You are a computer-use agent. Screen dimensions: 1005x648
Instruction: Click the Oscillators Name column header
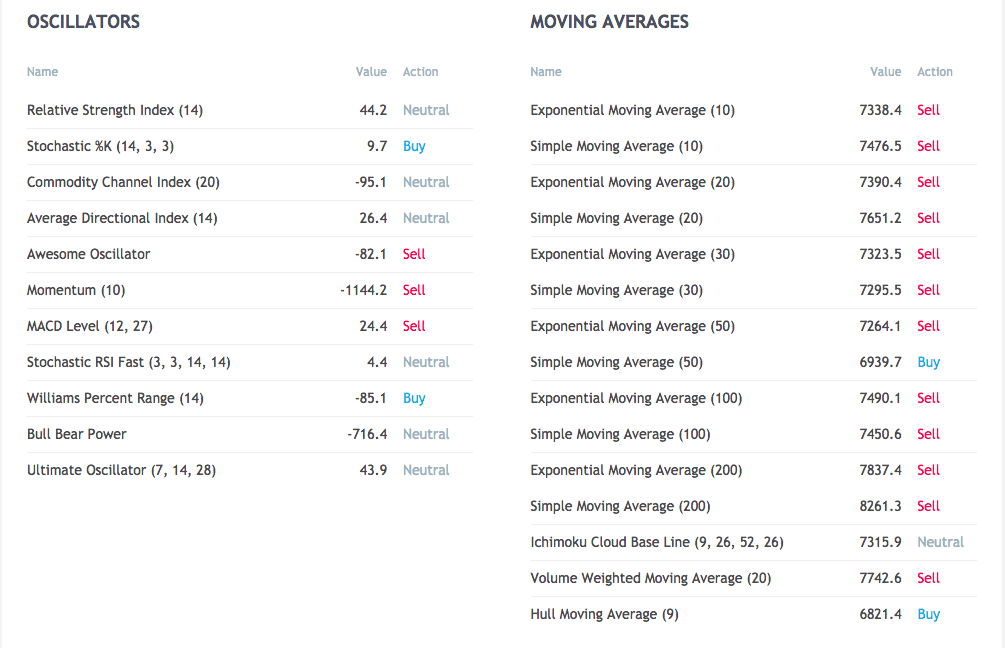(42, 72)
